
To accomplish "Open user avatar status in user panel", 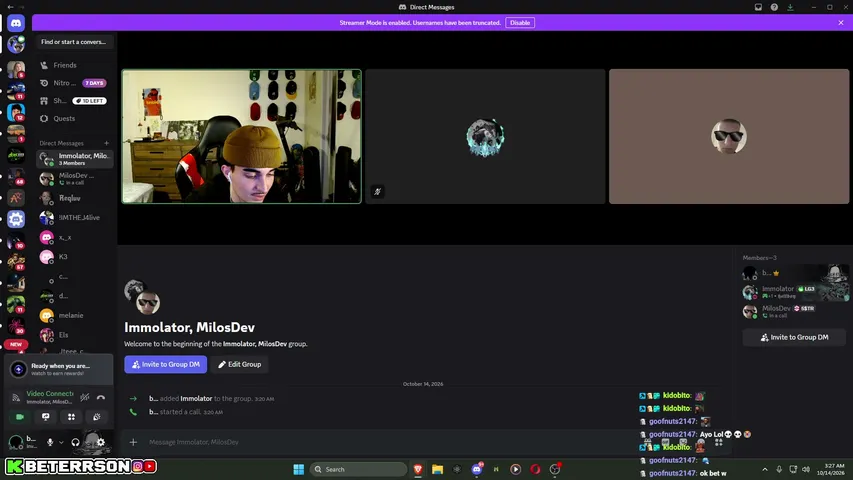I will [16, 442].
